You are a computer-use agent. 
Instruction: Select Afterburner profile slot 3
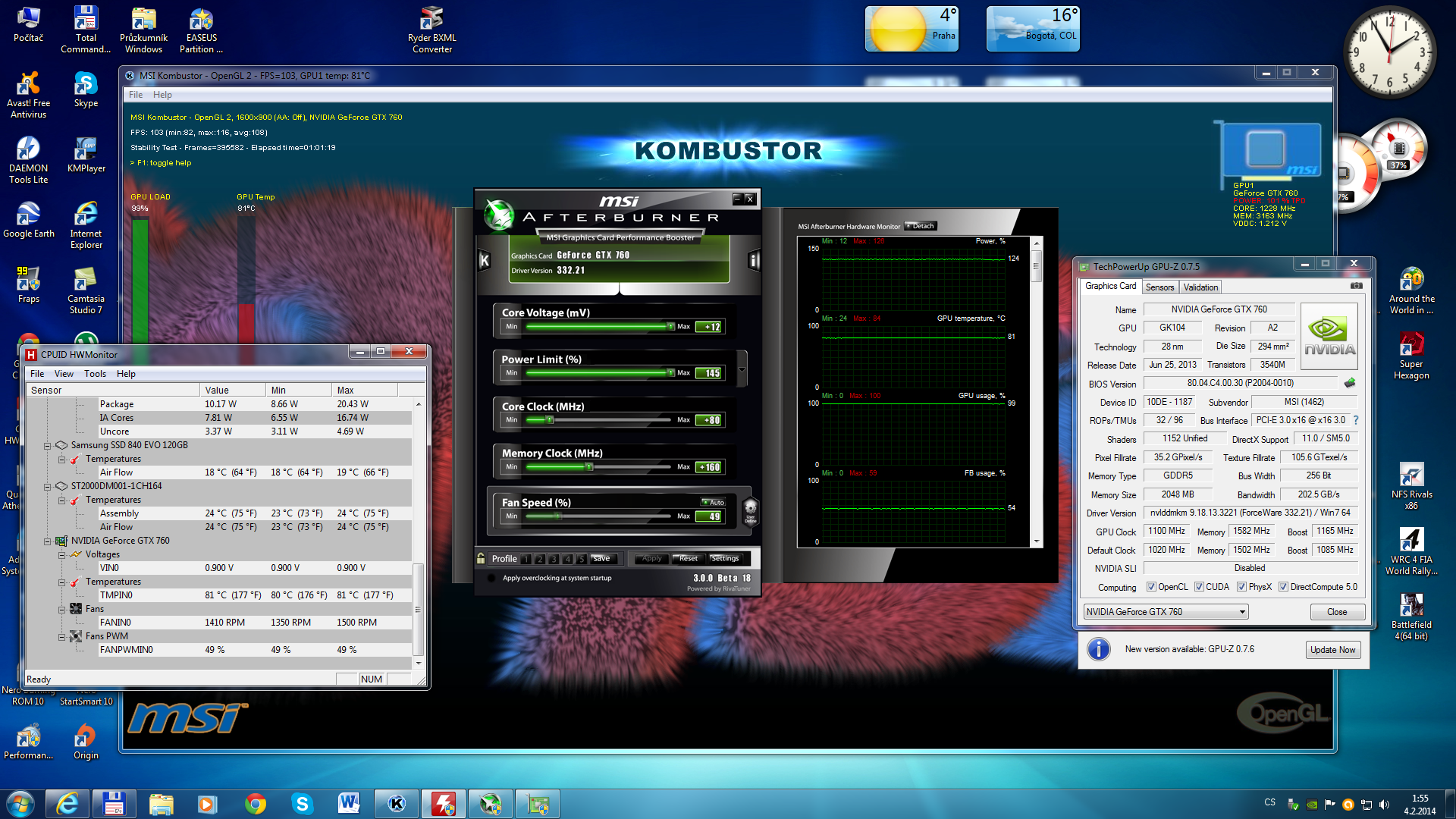[x=554, y=559]
